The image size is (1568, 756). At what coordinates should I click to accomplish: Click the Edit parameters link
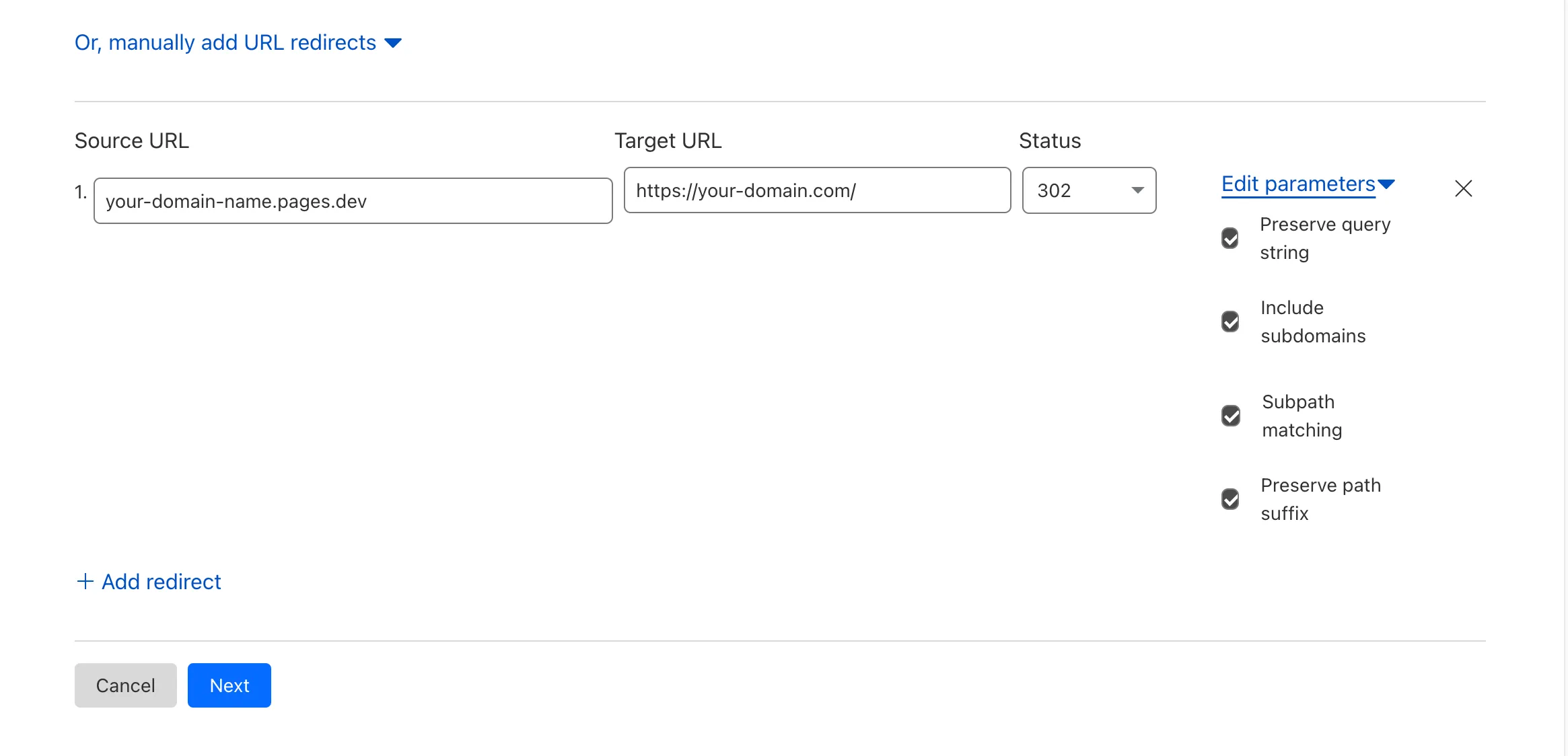pos(1298,184)
